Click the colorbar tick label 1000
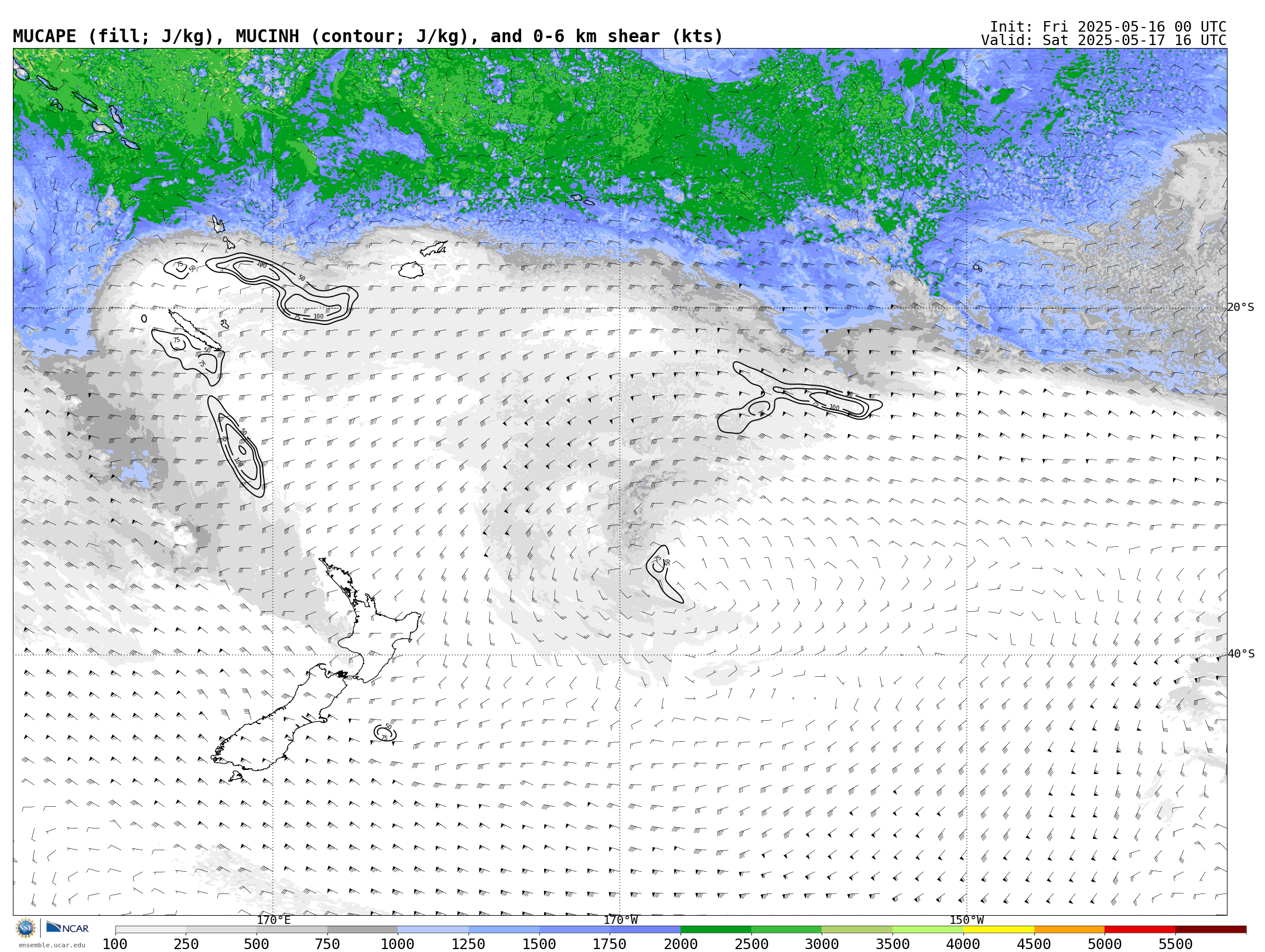The height and width of the screenshot is (952, 1265). pos(398,944)
